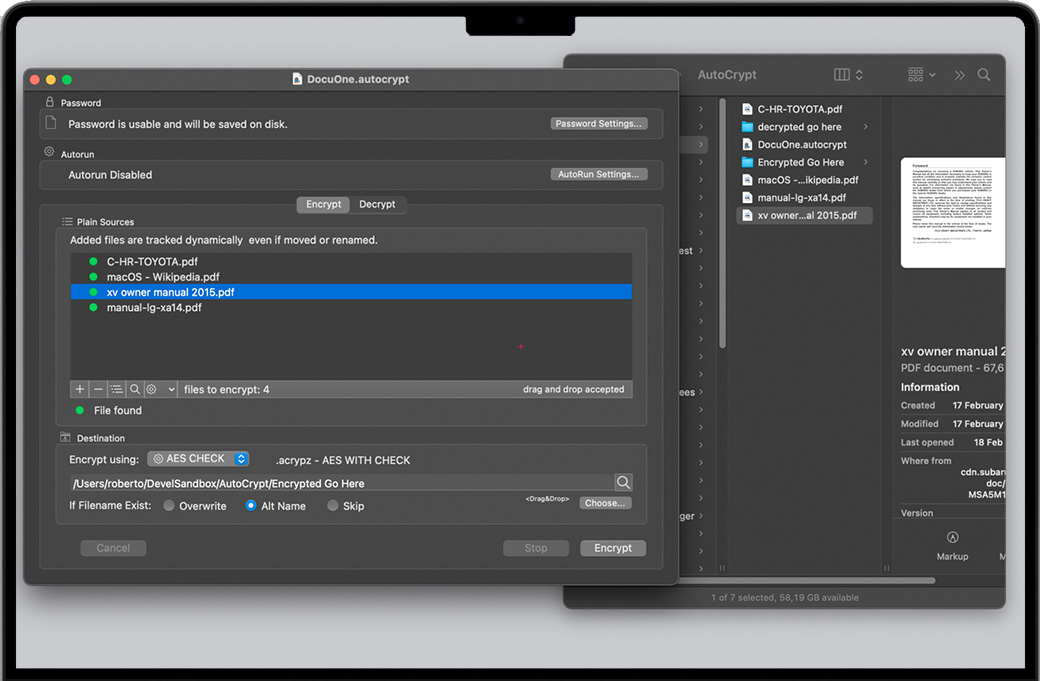Open the gear action dropdown in sources toolbar
The image size is (1040, 681).
tap(160, 389)
